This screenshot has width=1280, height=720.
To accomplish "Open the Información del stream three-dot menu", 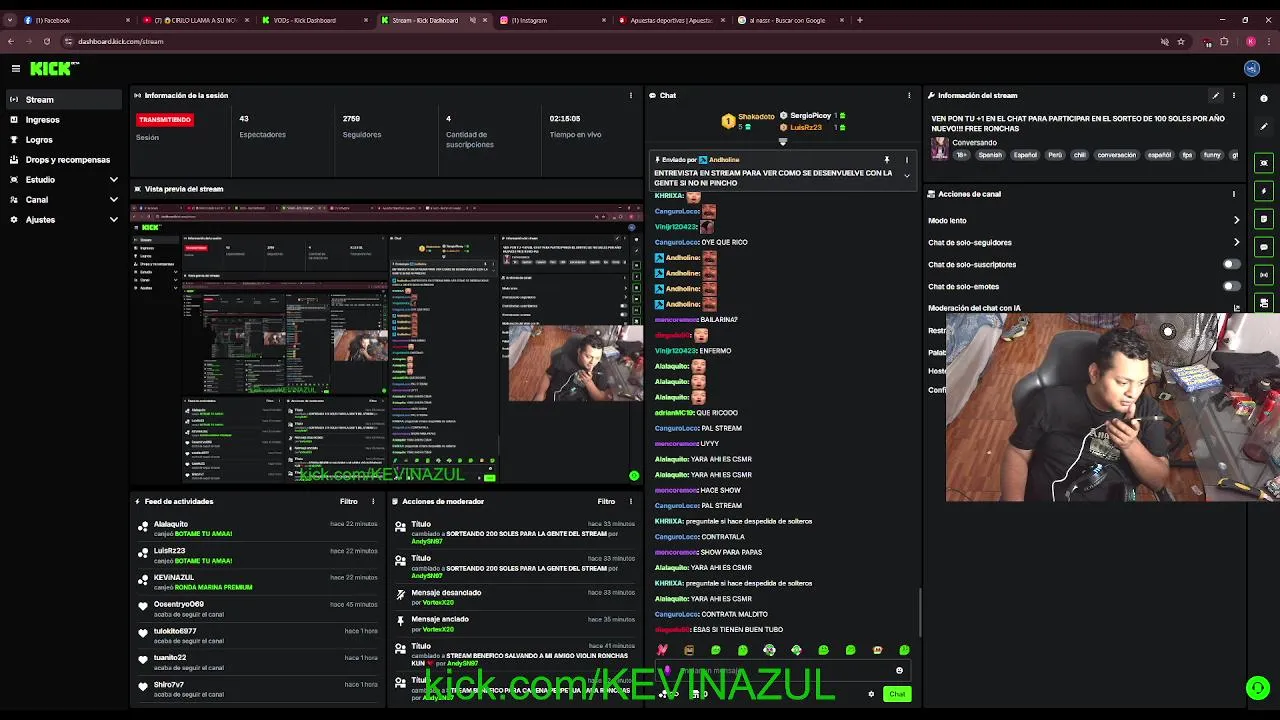I will click(x=1234, y=95).
